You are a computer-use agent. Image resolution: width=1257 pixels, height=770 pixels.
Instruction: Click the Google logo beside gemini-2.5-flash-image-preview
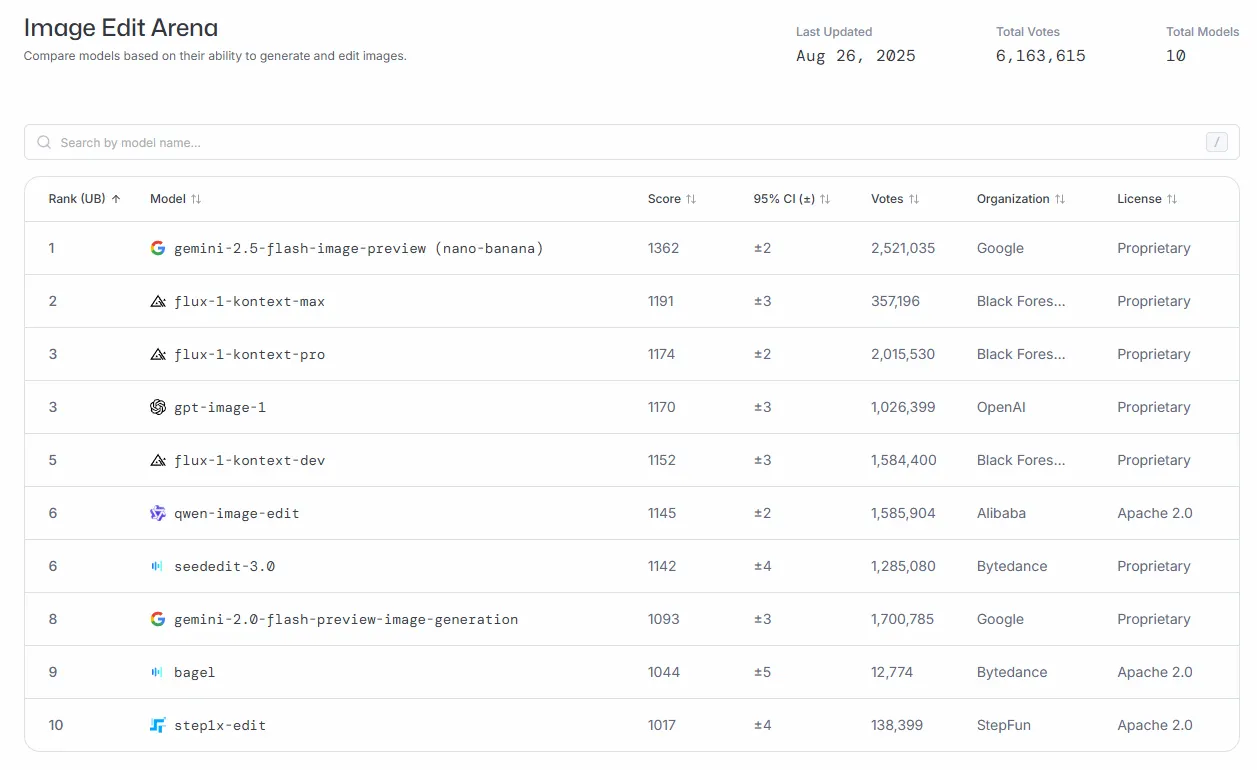click(x=158, y=248)
